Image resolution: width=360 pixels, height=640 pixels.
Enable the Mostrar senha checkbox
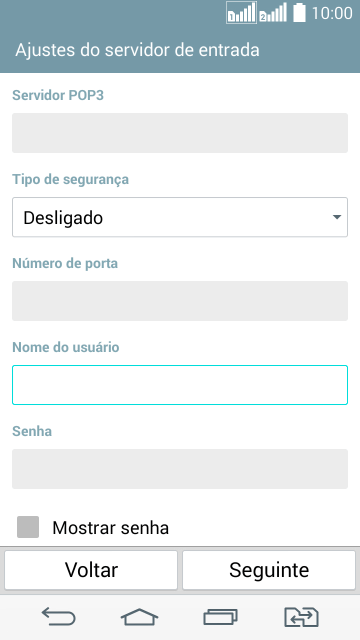[28, 527]
